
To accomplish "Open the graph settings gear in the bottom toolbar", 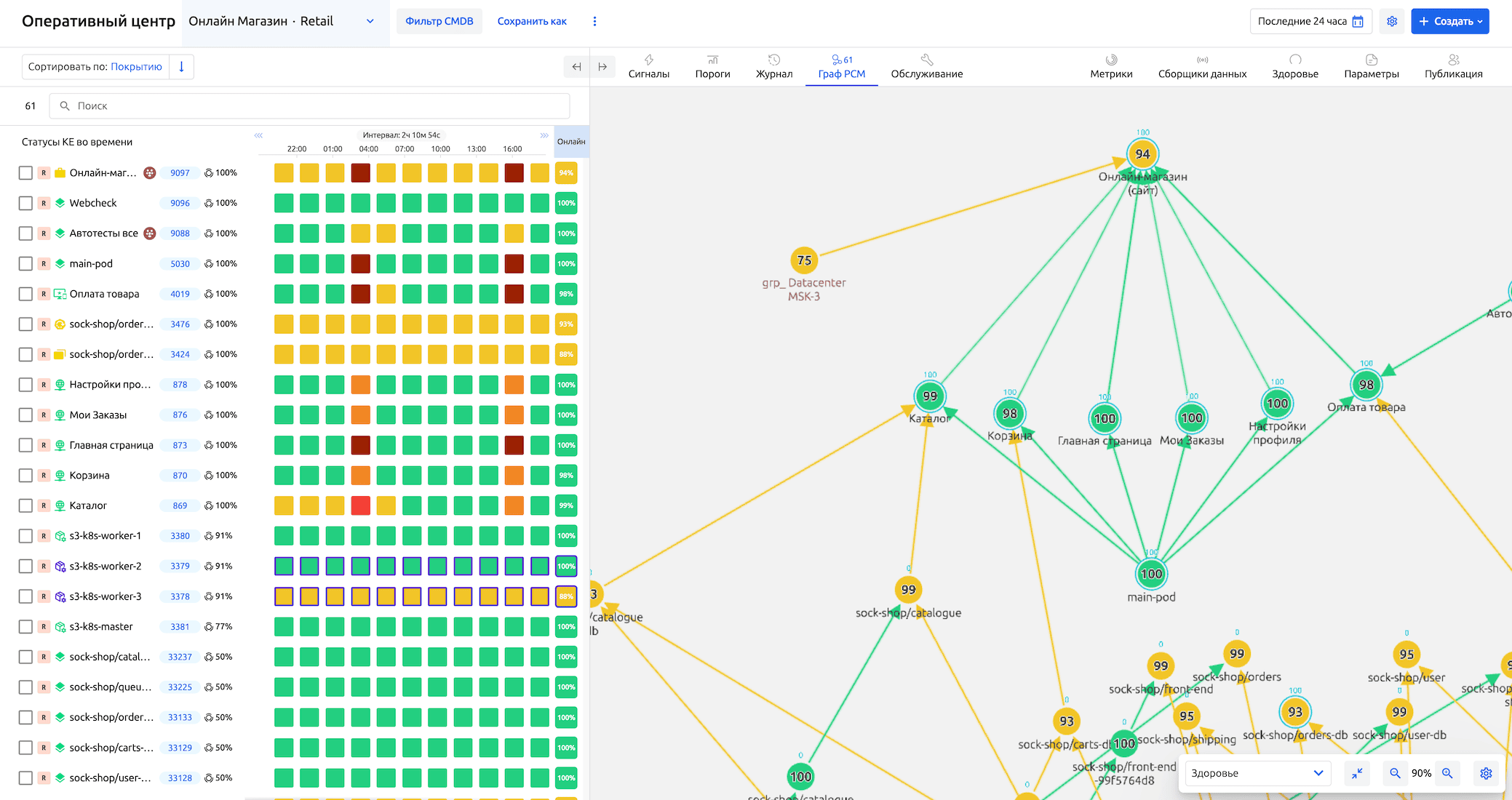I will pos(1486,773).
